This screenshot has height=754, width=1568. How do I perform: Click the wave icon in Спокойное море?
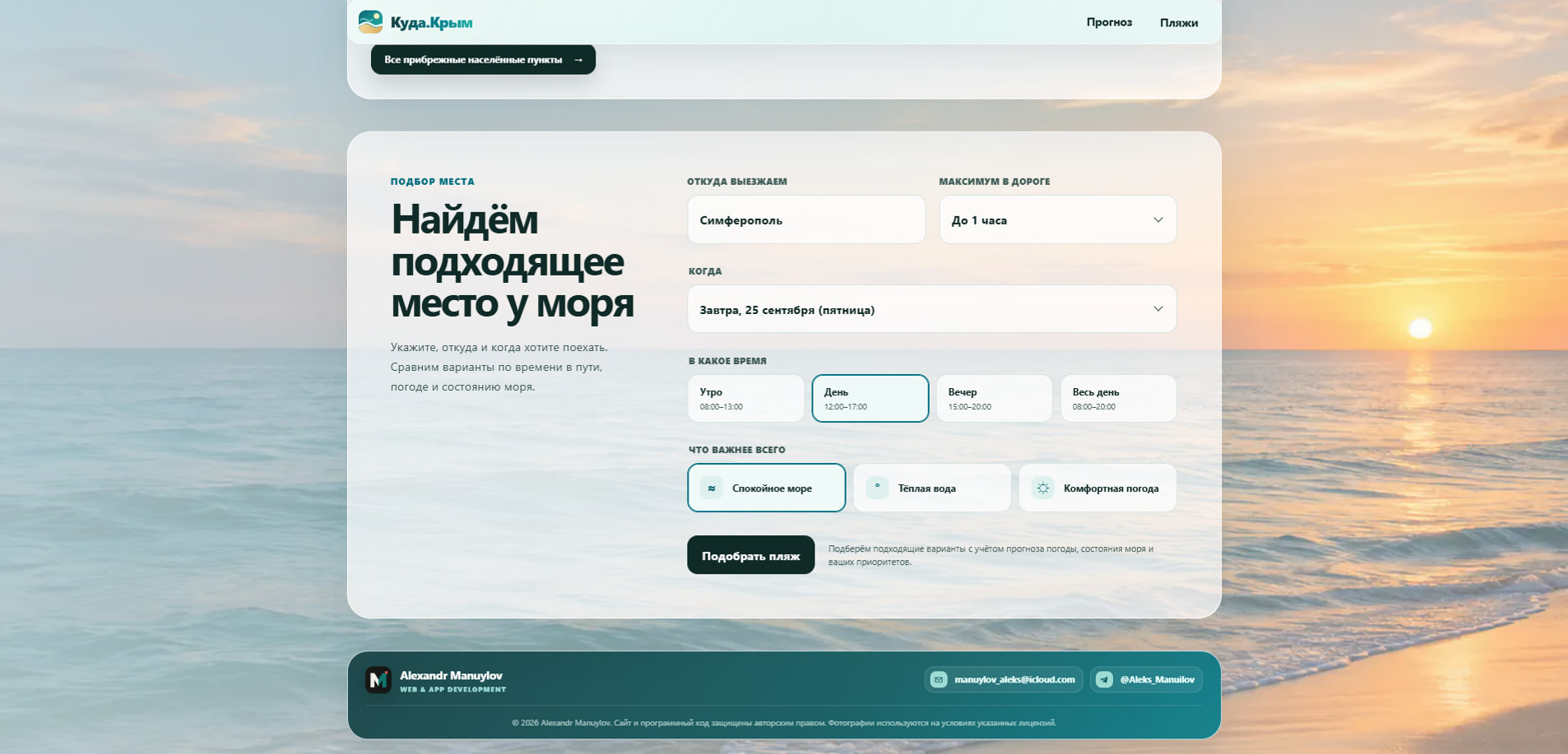point(712,488)
